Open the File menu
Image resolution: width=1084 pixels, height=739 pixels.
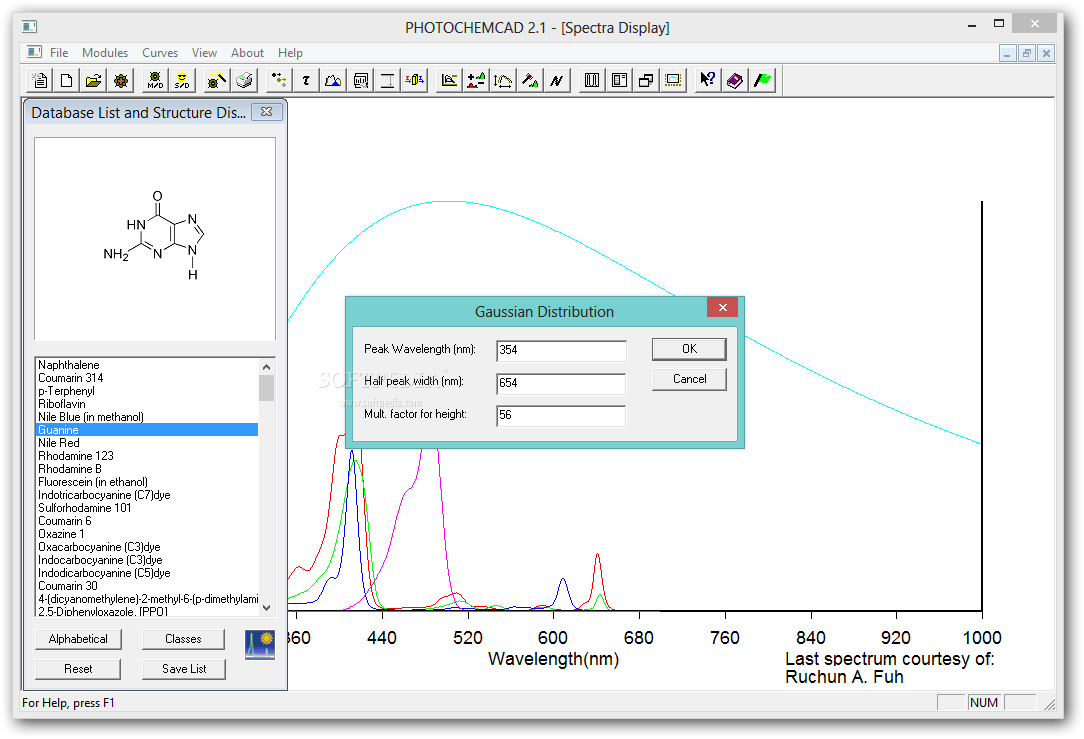coord(59,53)
